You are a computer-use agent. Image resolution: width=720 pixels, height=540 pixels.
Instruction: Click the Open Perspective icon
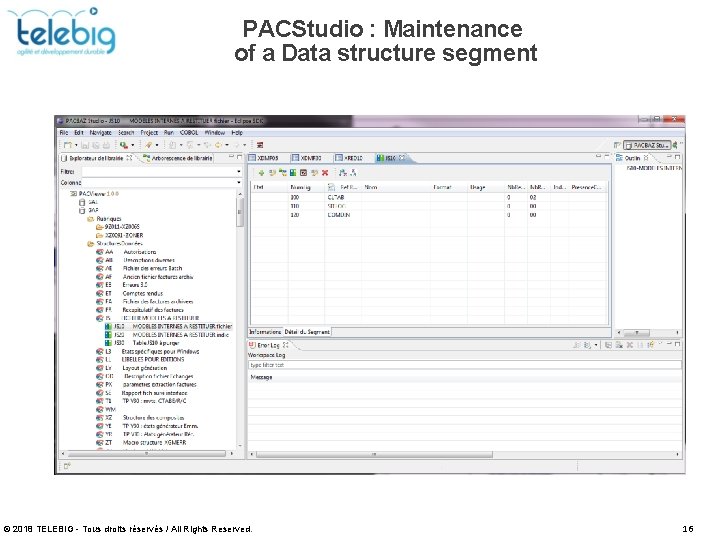pyautogui.click(x=617, y=145)
